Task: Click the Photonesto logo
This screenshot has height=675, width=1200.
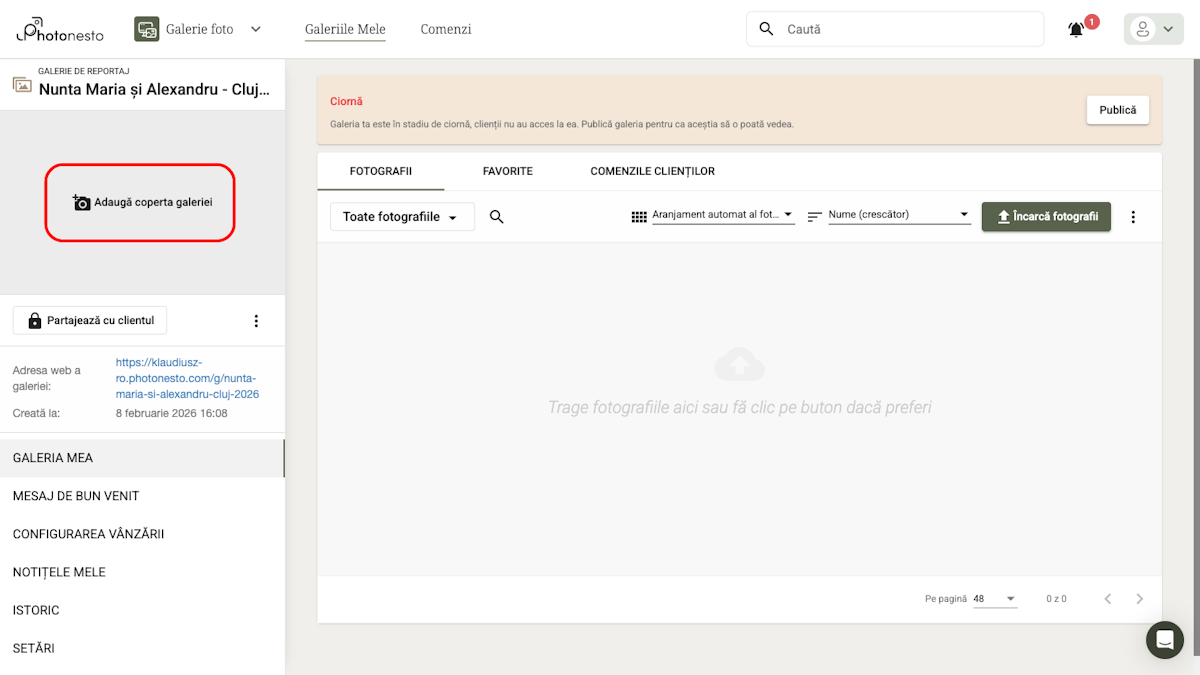Action: (59, 30)
